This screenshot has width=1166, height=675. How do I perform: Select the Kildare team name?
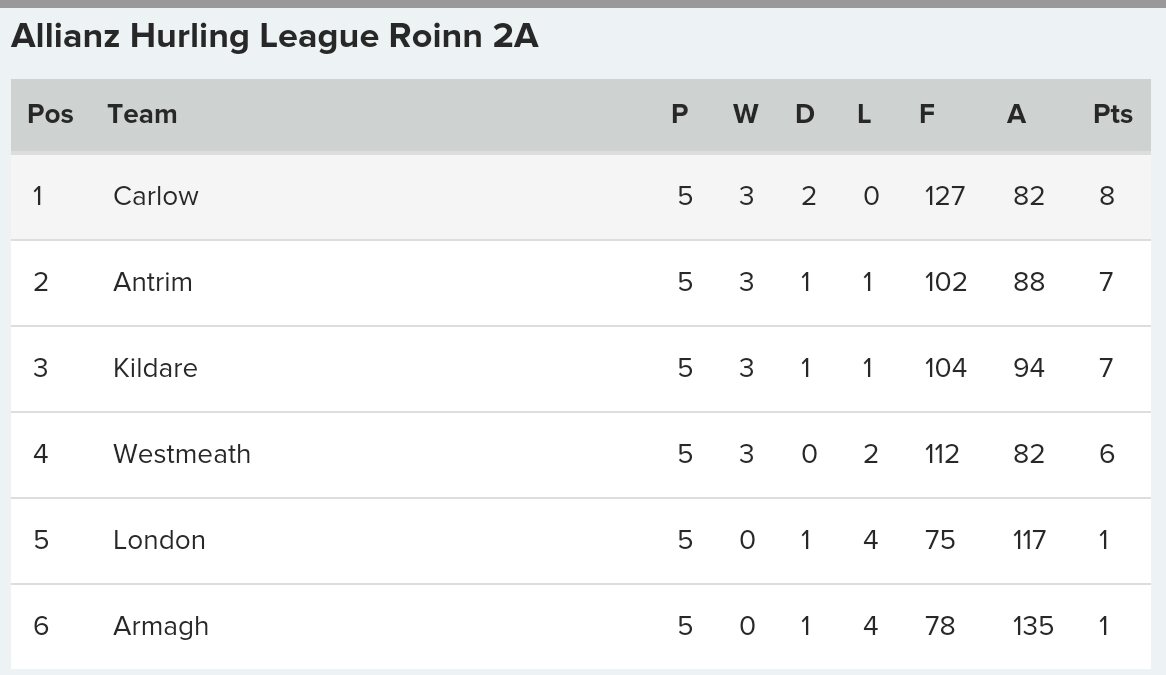pyautogui.click(x=155, y=368)
